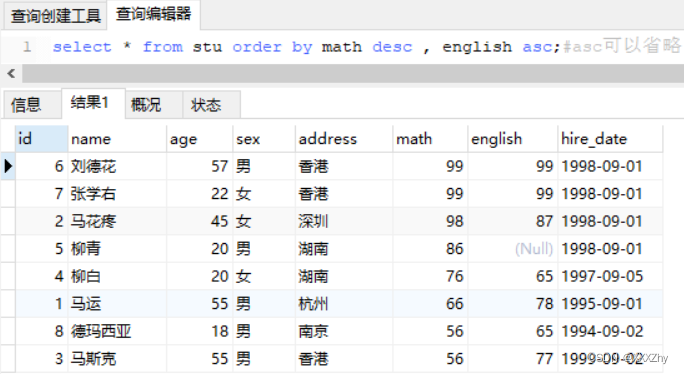
Task: Open the 信息 result tab
Action: (x=32, y=105)
